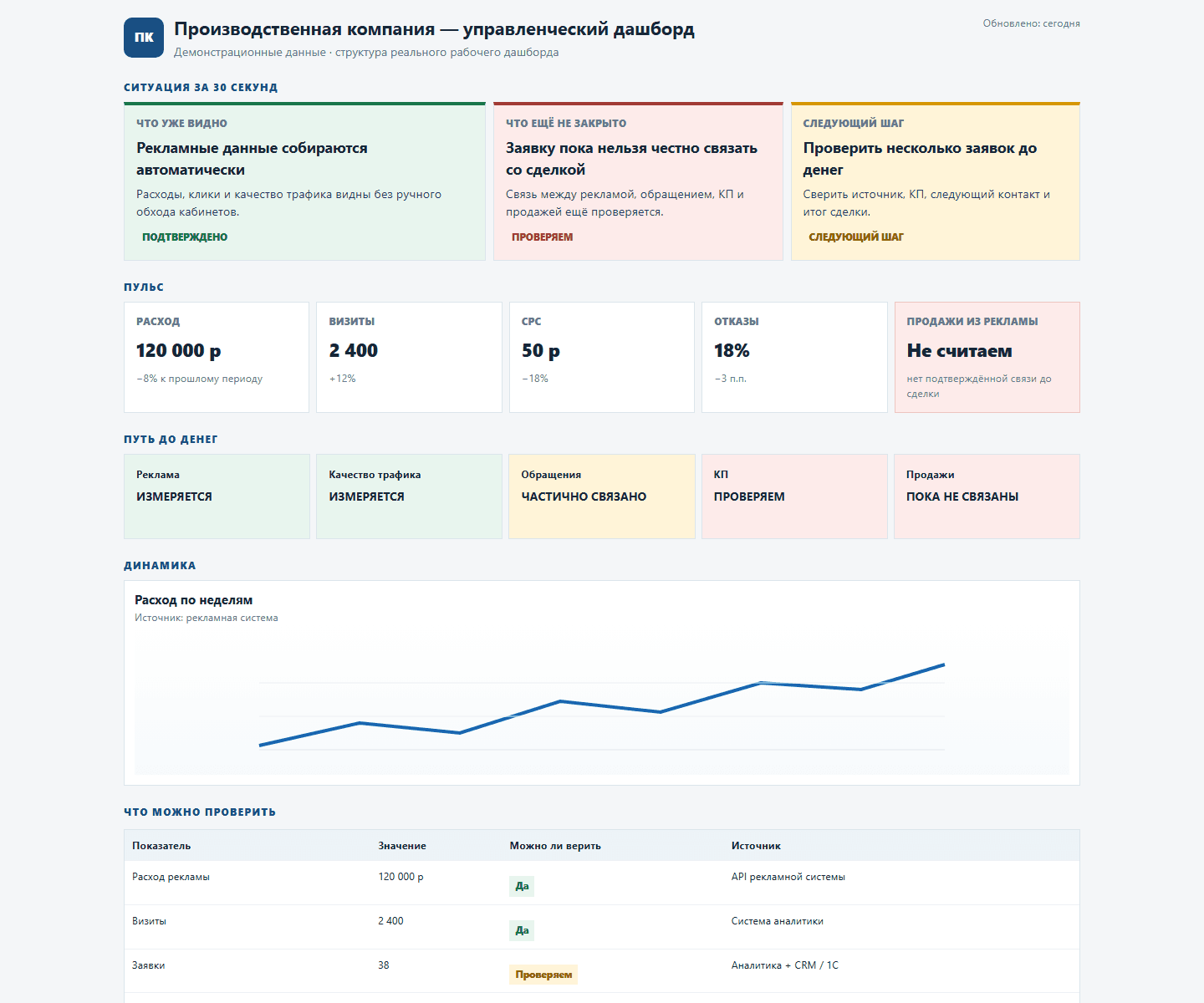Viewport: 1204px width, 1003px height.
Task: Click the 'Значение' column header
Action: (x=402, y=846)
